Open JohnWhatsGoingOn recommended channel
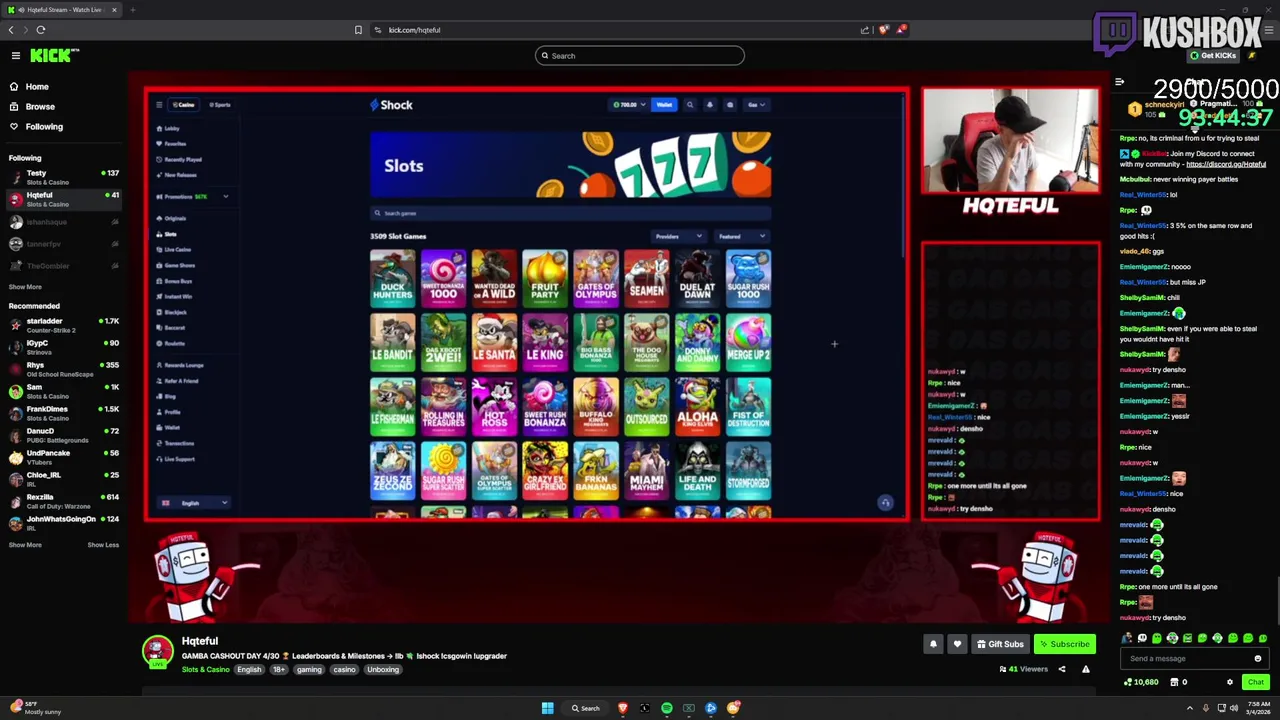The image size is (1280, 720). tap(62, 522)
